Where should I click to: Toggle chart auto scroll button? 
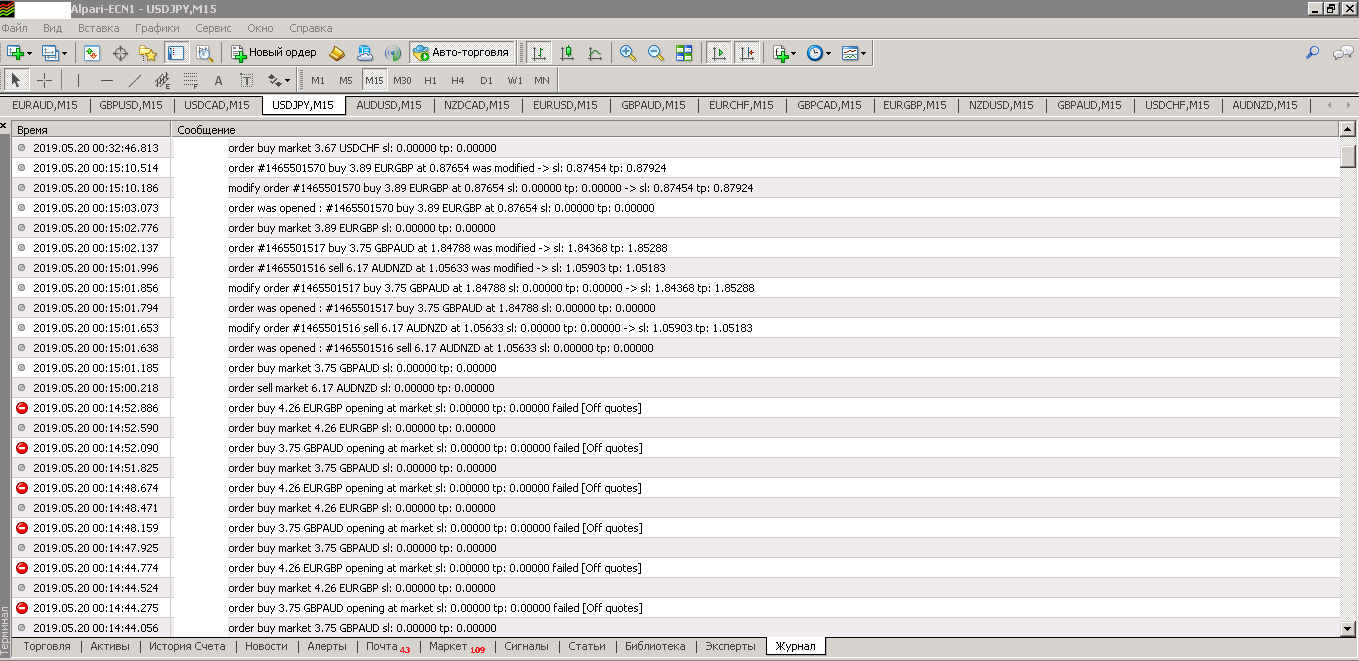718,52
